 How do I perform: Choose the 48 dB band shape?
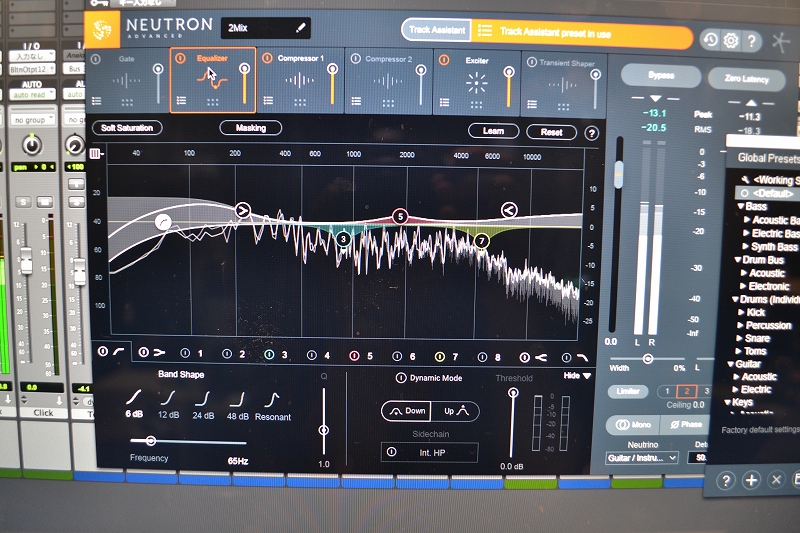click(x=238, y=405)
